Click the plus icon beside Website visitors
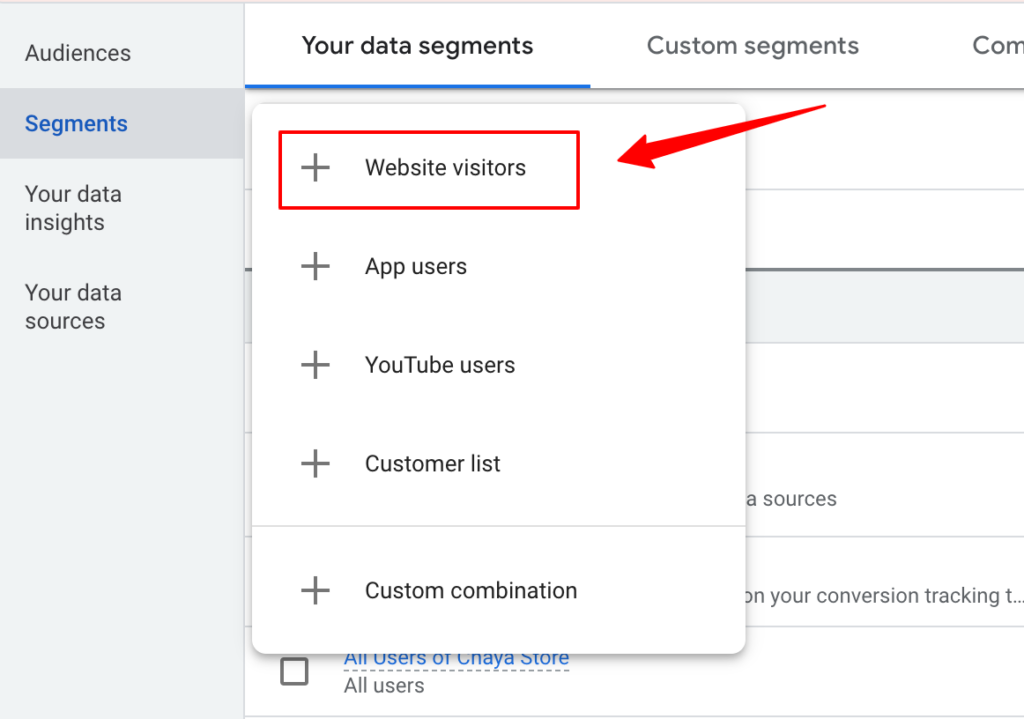Screen dimensions: 1024x719 pos(315,168)
